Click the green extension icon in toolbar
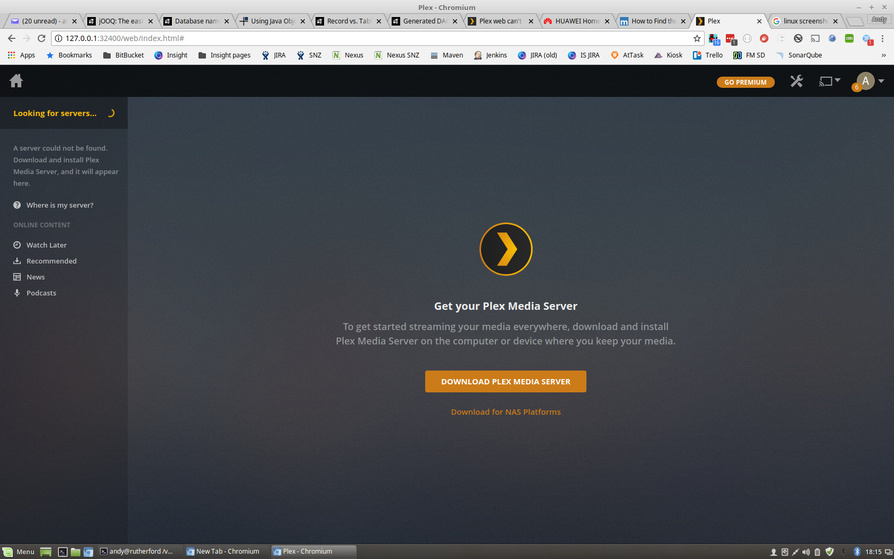 [x=850, y=38]
